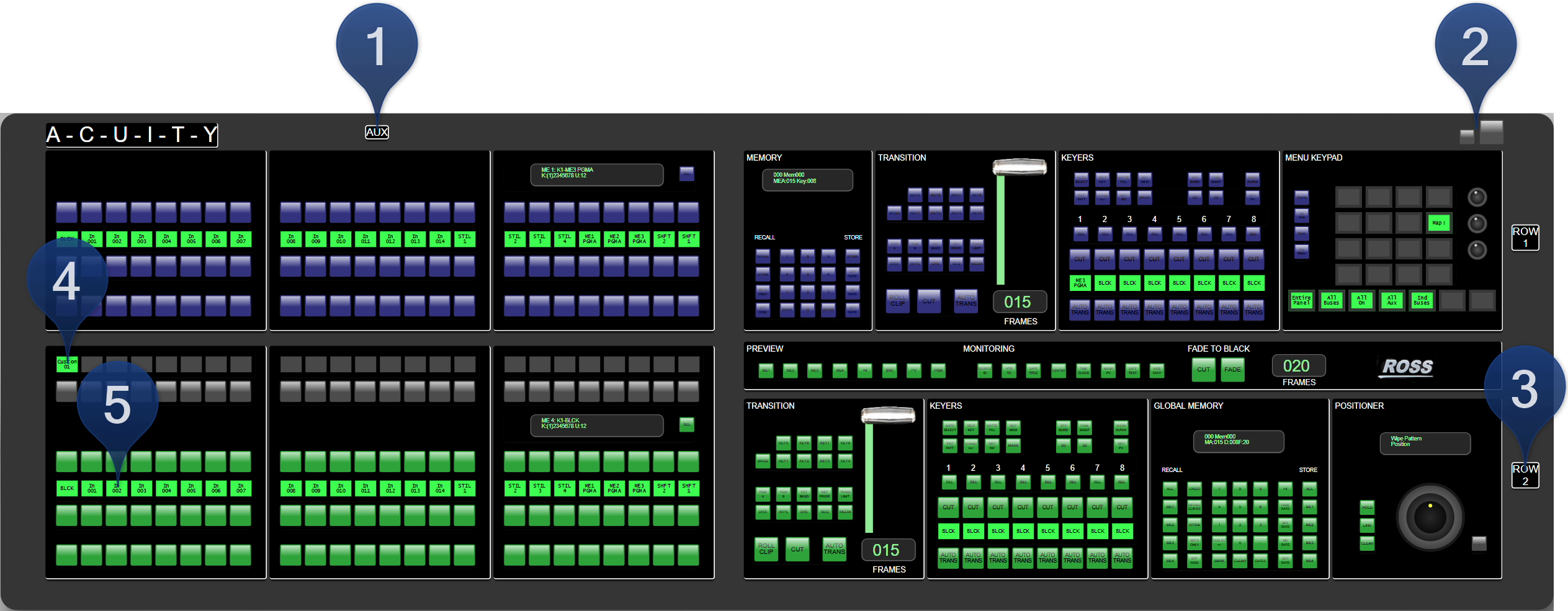Viewport: 1568px width, 611px height.
Task: Click the top rotary knob in Menu Keypad
Action: coord(1477,197)
